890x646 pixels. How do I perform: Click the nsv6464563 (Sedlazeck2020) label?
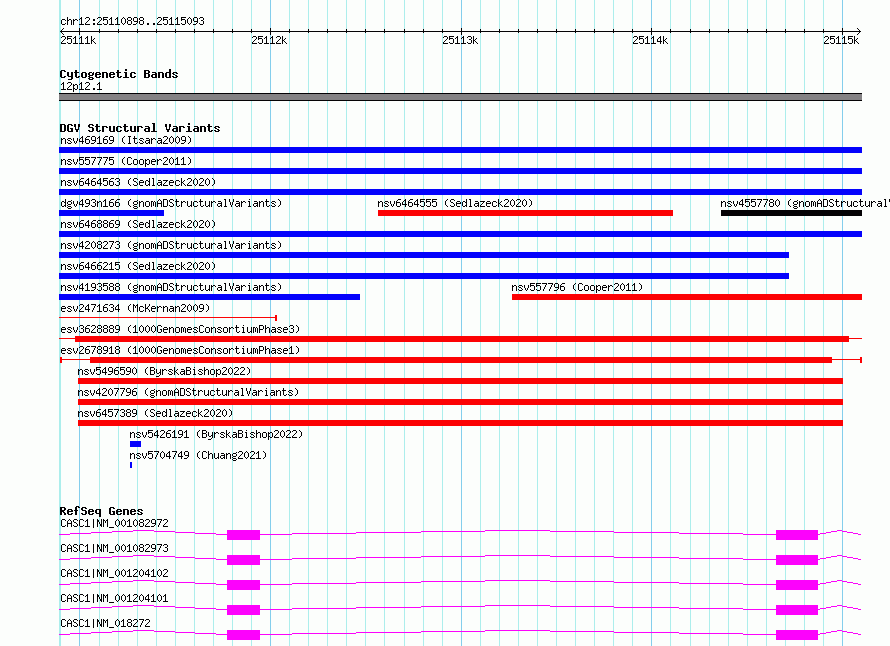(x=138, y=182)
